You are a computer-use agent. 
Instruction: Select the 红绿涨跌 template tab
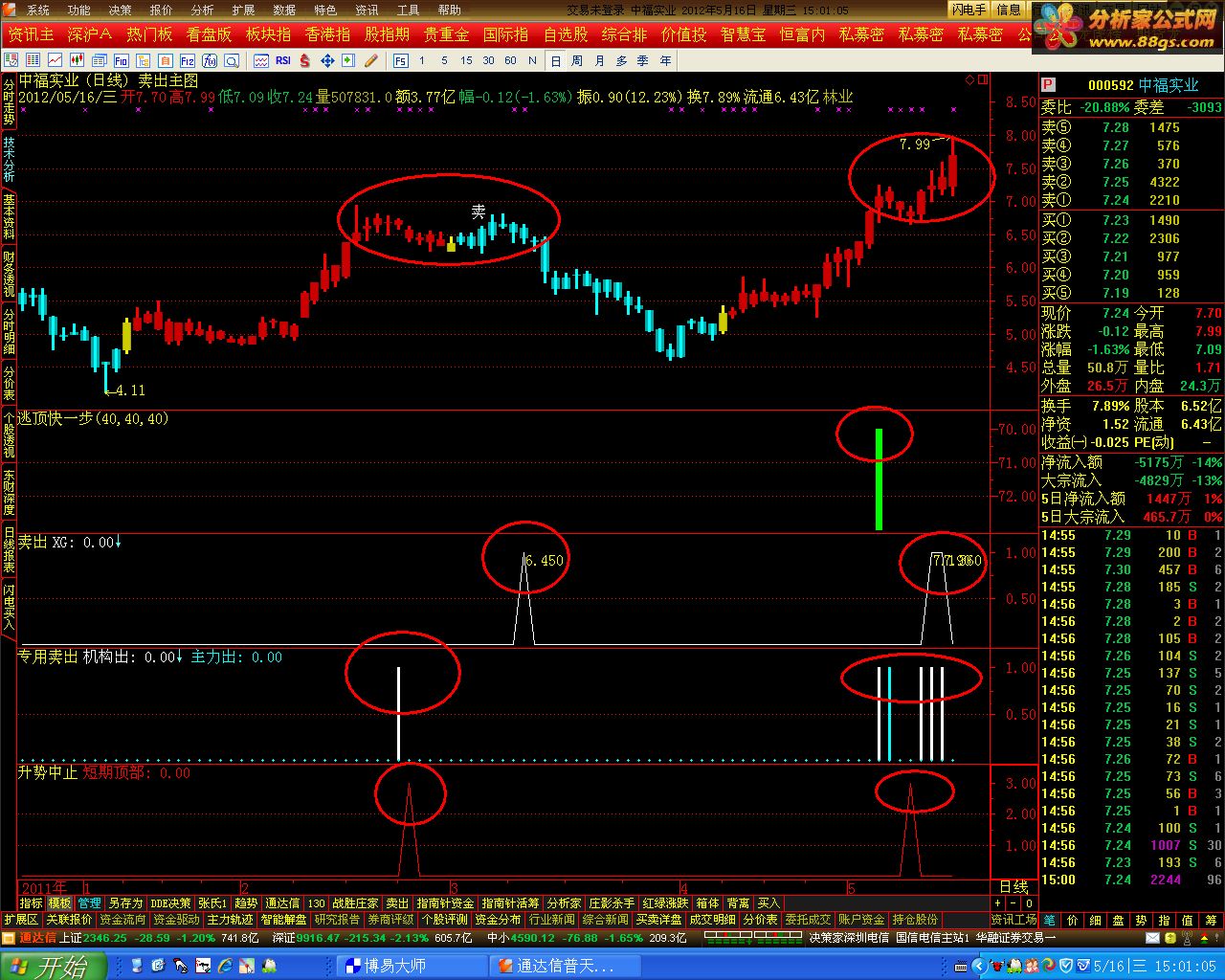tap(665, 903)
